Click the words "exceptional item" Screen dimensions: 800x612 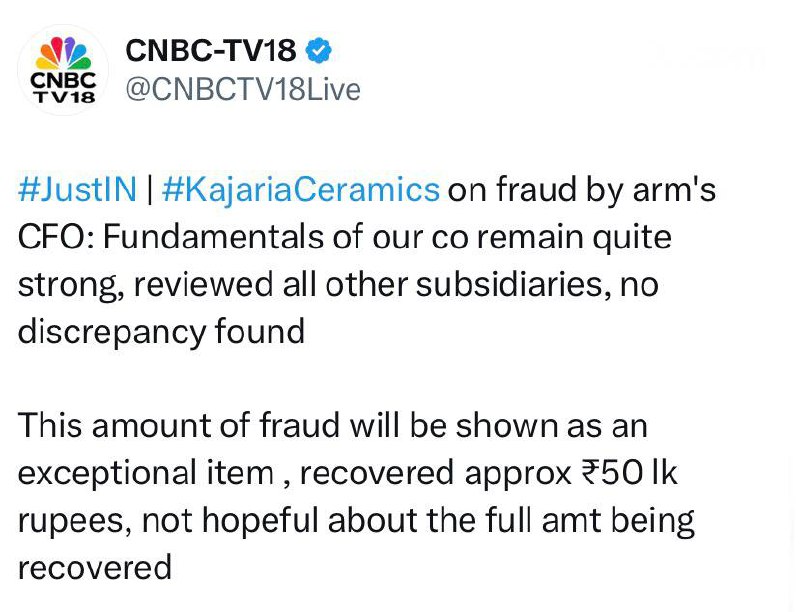click(x=146, y=473)
